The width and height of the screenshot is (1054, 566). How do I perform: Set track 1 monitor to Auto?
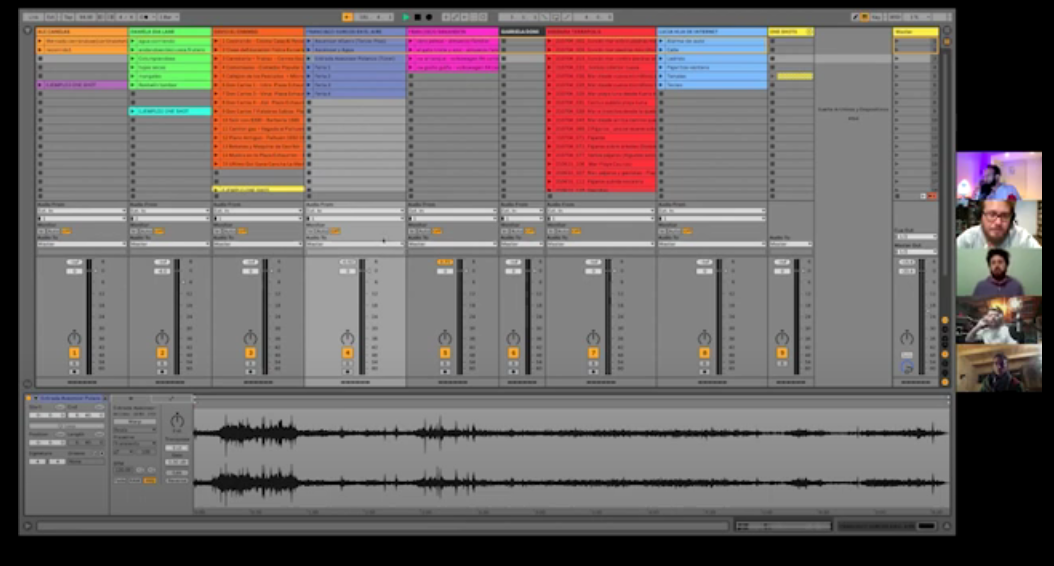(x=53, y=231)
